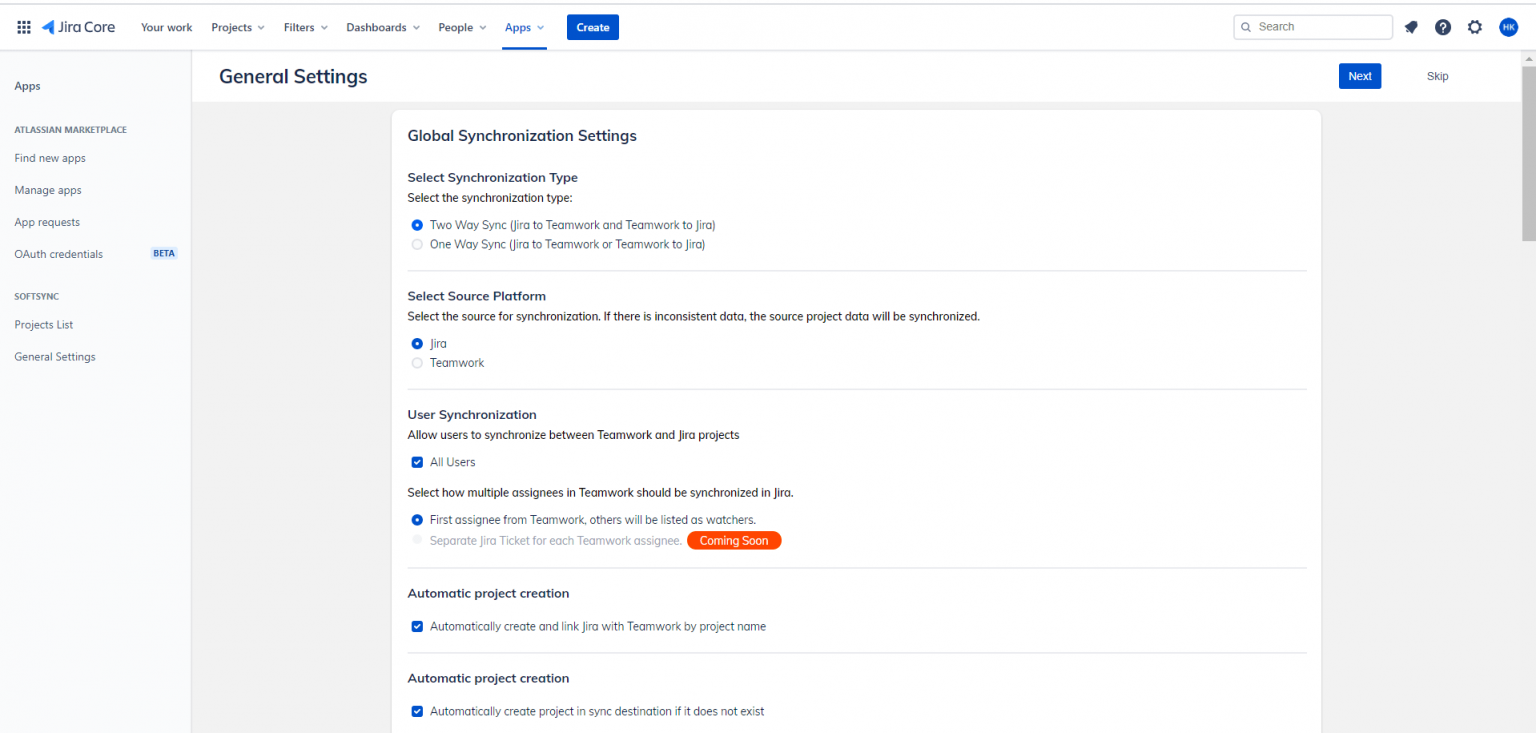Open the Your work menu
The width and height of the screenshot is (1536, 733).
coord(166,27)
